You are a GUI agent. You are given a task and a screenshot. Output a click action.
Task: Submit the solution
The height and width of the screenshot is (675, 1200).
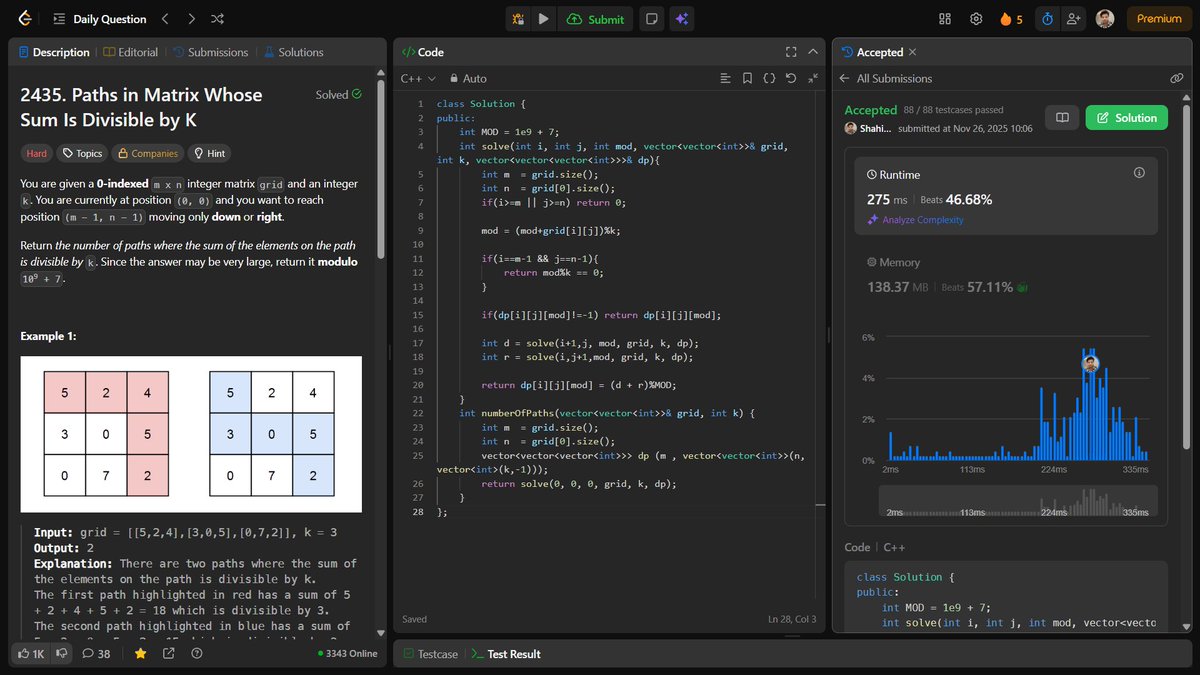pos(595,18)
